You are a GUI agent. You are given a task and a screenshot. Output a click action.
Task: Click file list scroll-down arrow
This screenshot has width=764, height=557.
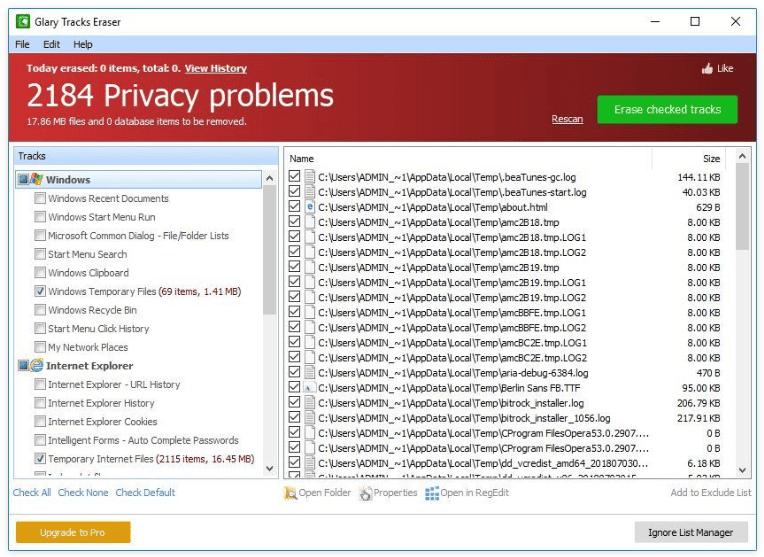pyautogui.click(x=742, y=470)
